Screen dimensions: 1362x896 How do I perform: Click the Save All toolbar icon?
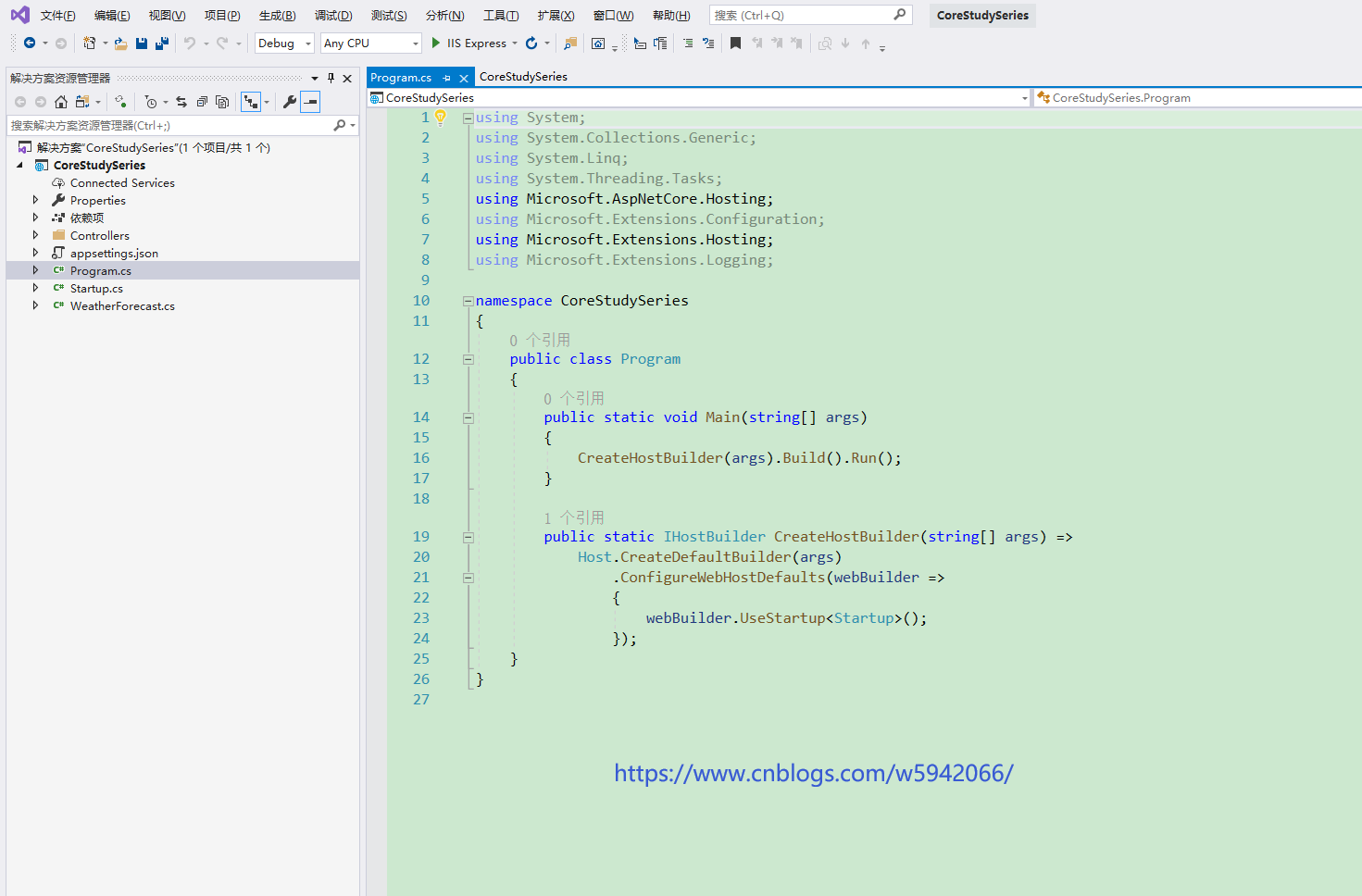pyautogui.click(x=162, y=44)
